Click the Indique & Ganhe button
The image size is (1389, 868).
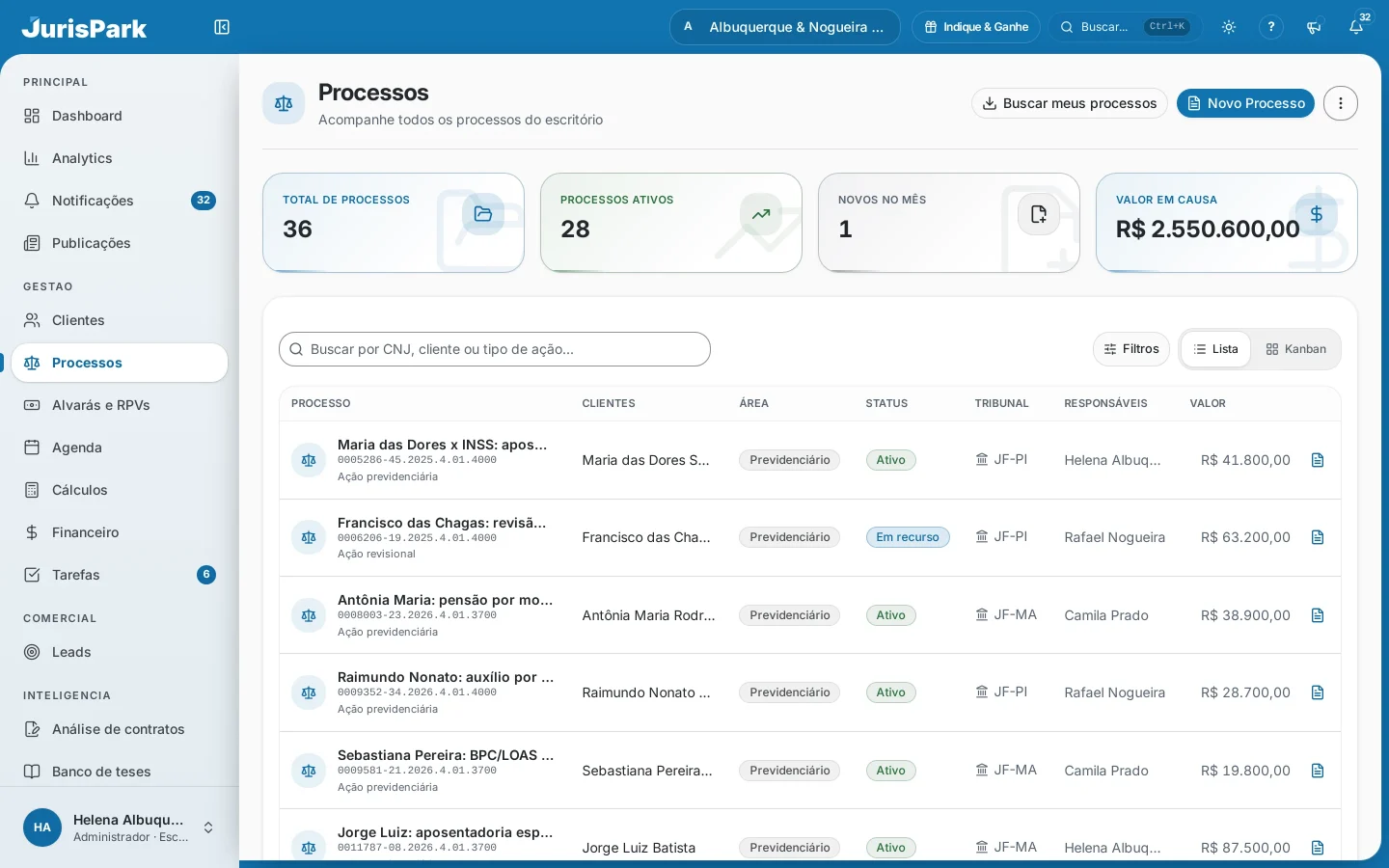[x=976, y=27]
